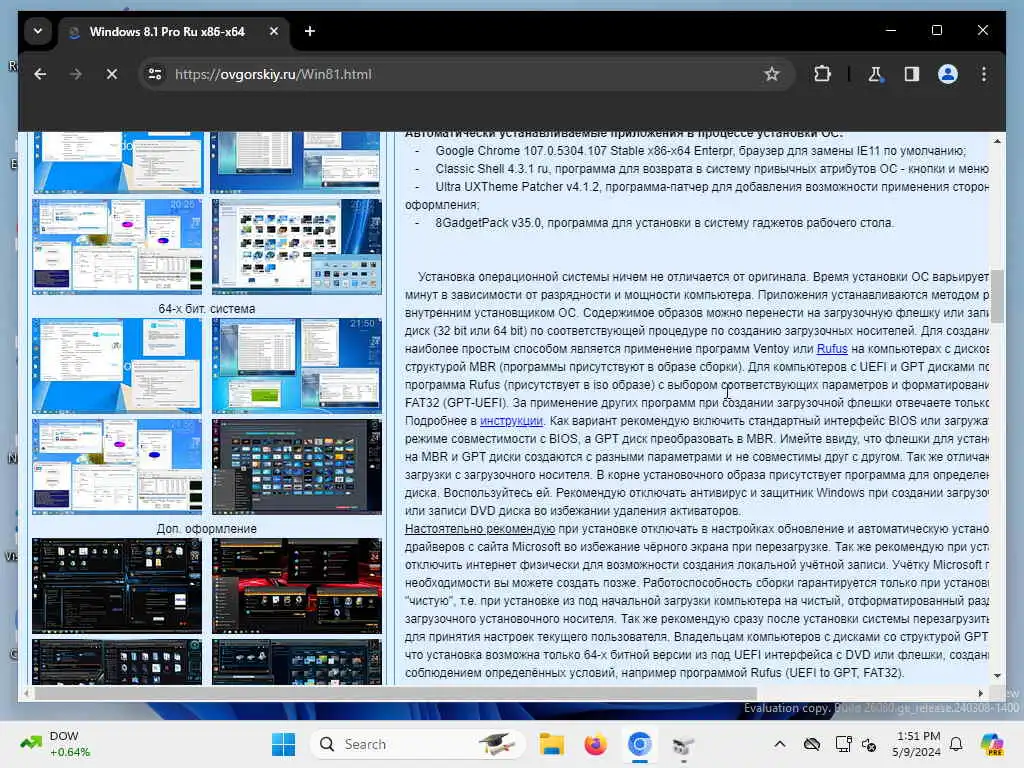The height and width of the screenshot is (768, 1024).
Task: Go back to the previous page
Action: point(40,74)
